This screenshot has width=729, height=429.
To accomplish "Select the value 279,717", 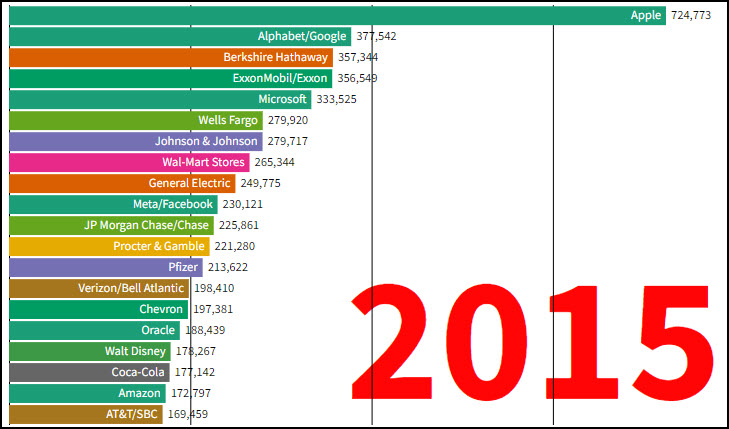I will point(287,141).
